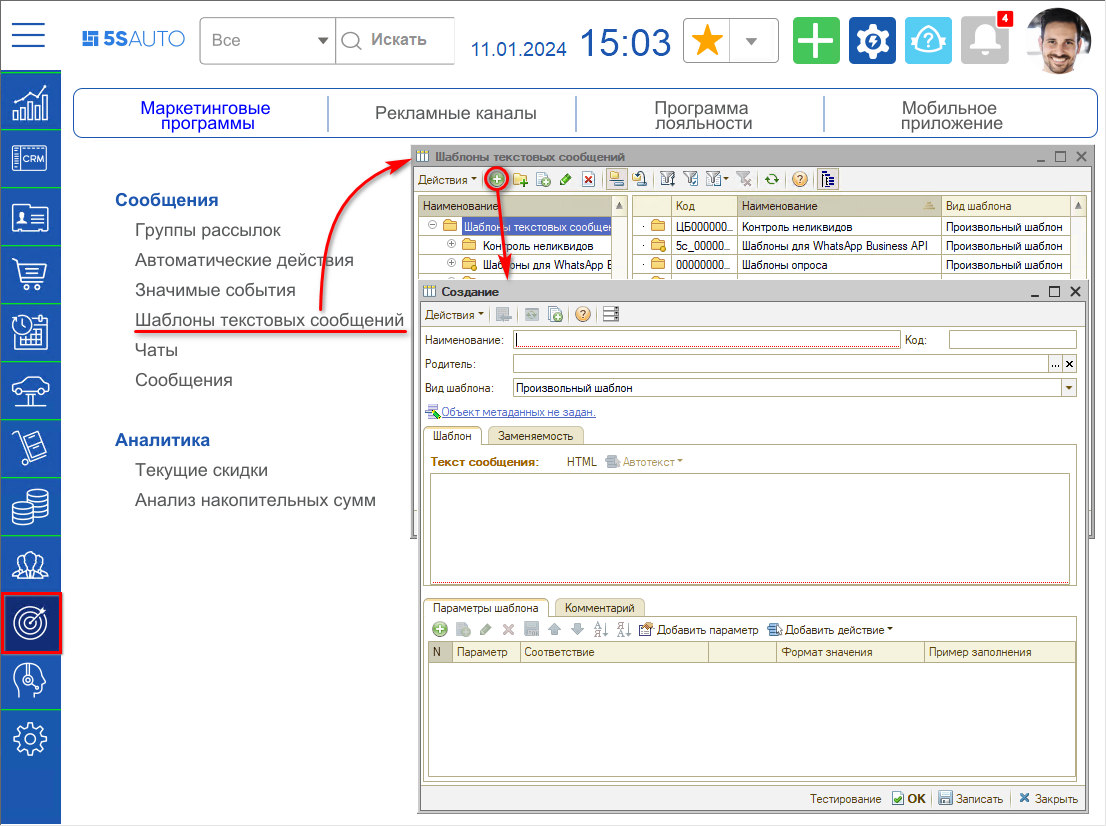The width and height of the screenshot is (1106, 826).
Task: Open Группы рассылок menu item
Action: tap(207, 230)
